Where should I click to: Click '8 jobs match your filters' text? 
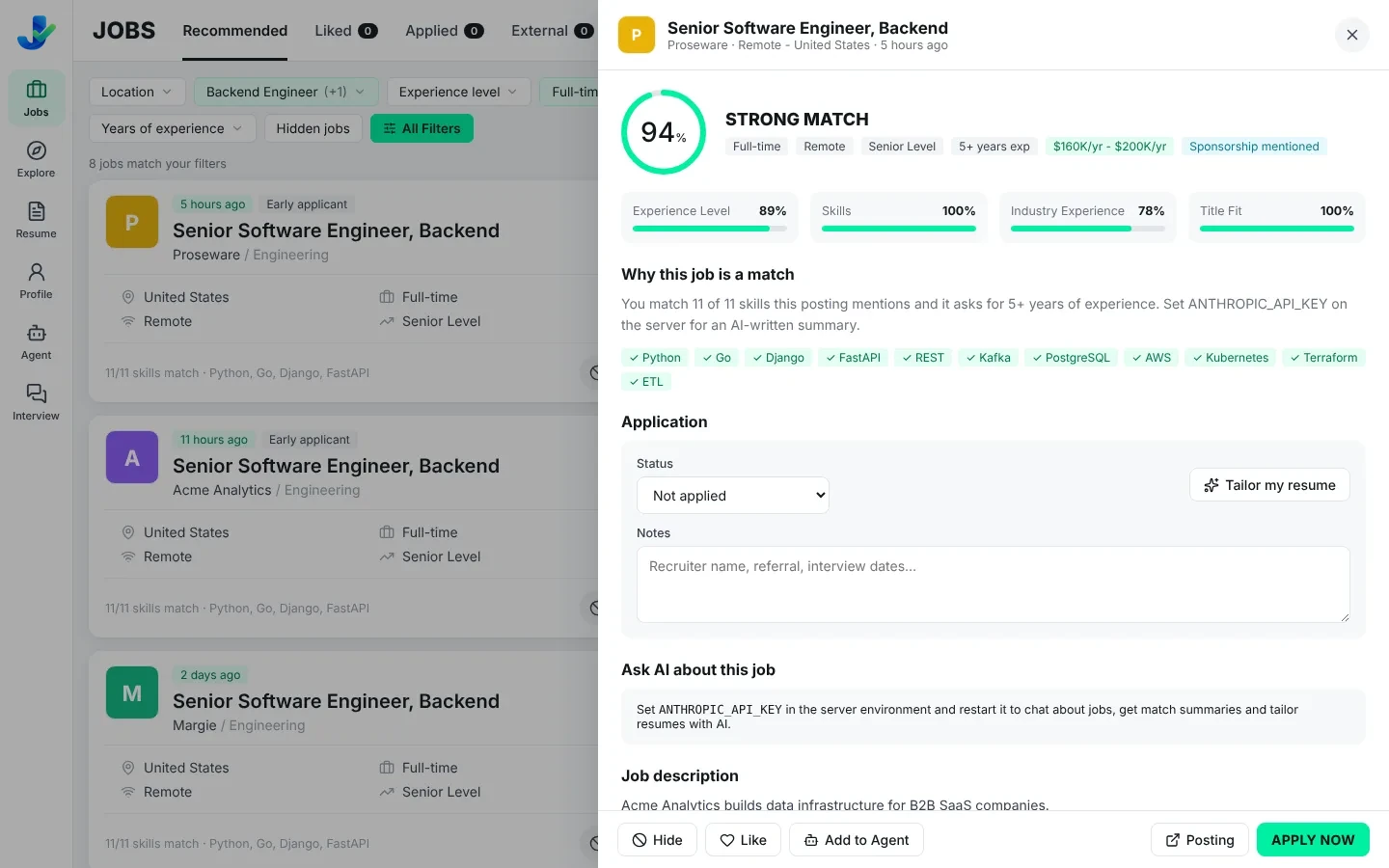157,164
